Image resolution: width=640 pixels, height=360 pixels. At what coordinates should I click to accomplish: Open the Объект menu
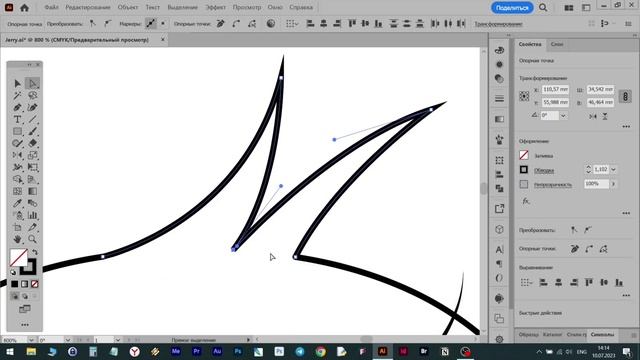click(x=128, y=7)
